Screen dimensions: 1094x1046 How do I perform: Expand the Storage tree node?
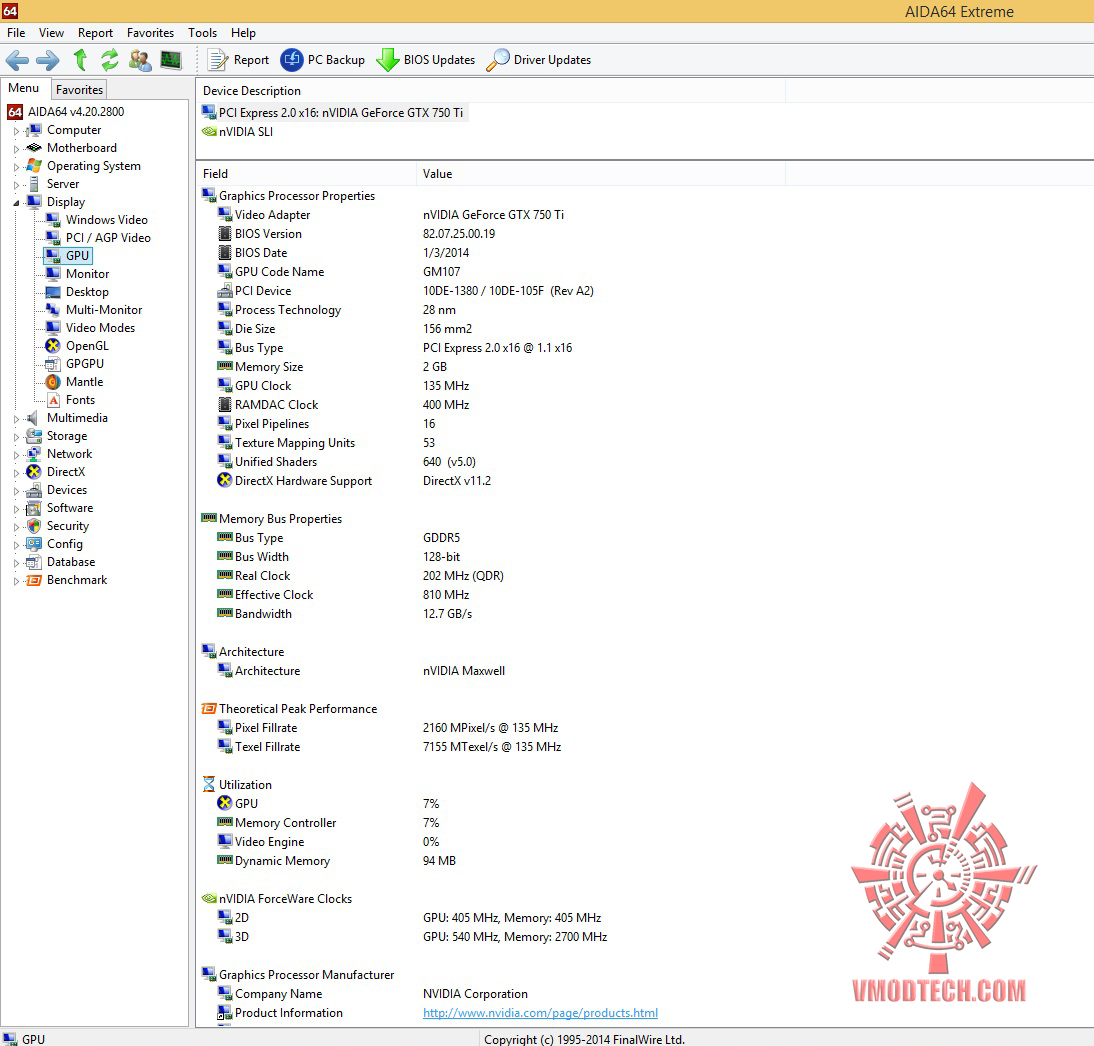pyautogui.click(x=16, y=437)
